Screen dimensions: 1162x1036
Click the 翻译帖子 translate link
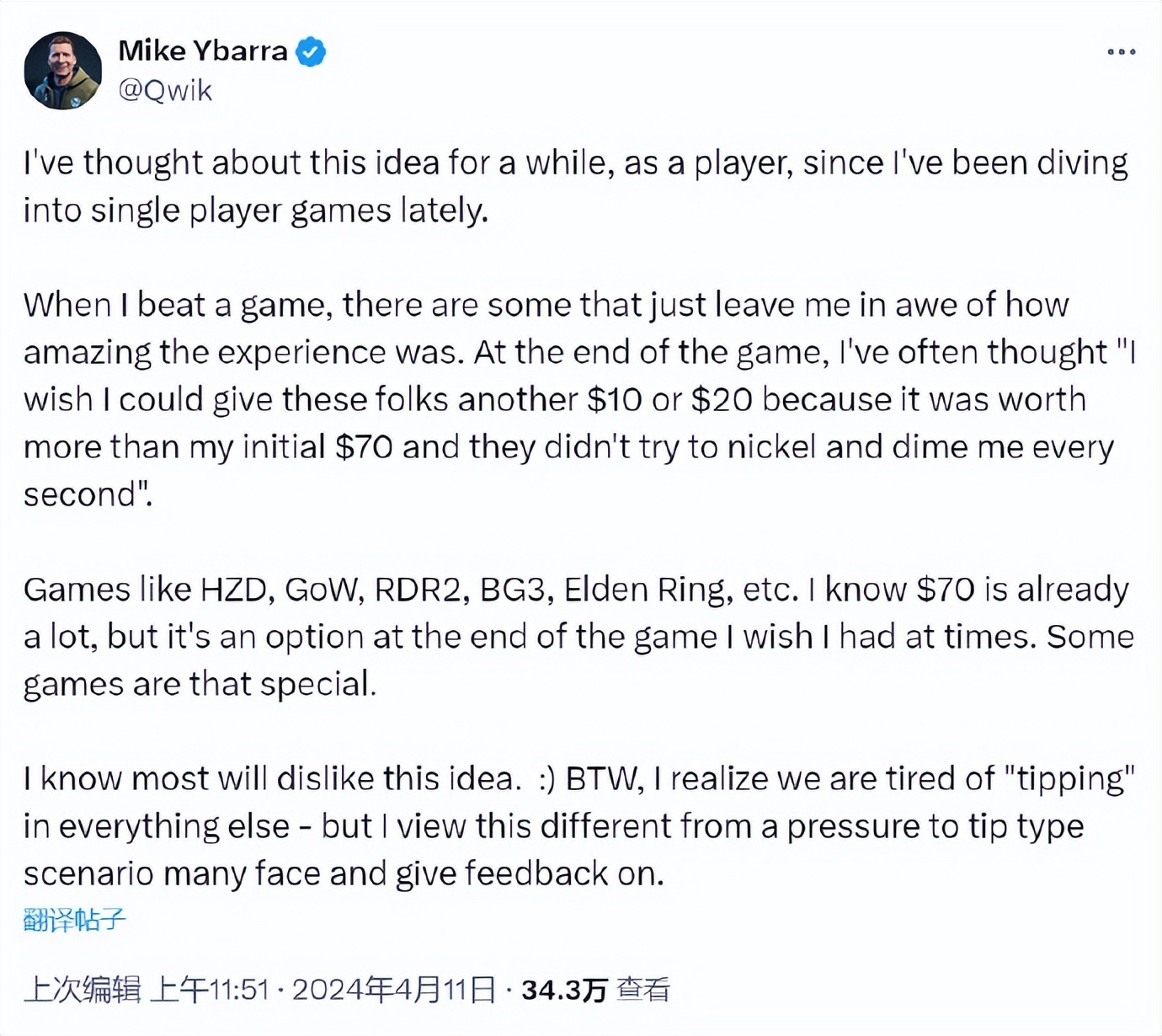tap(74, 919)
